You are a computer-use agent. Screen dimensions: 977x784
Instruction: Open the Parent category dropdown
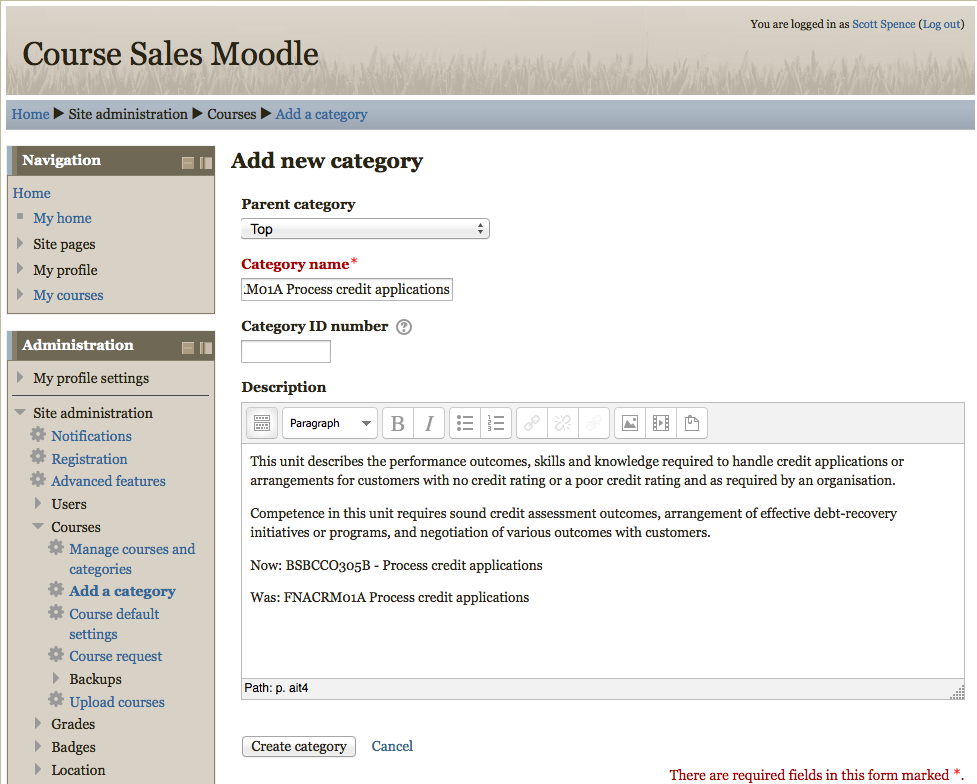365,229
